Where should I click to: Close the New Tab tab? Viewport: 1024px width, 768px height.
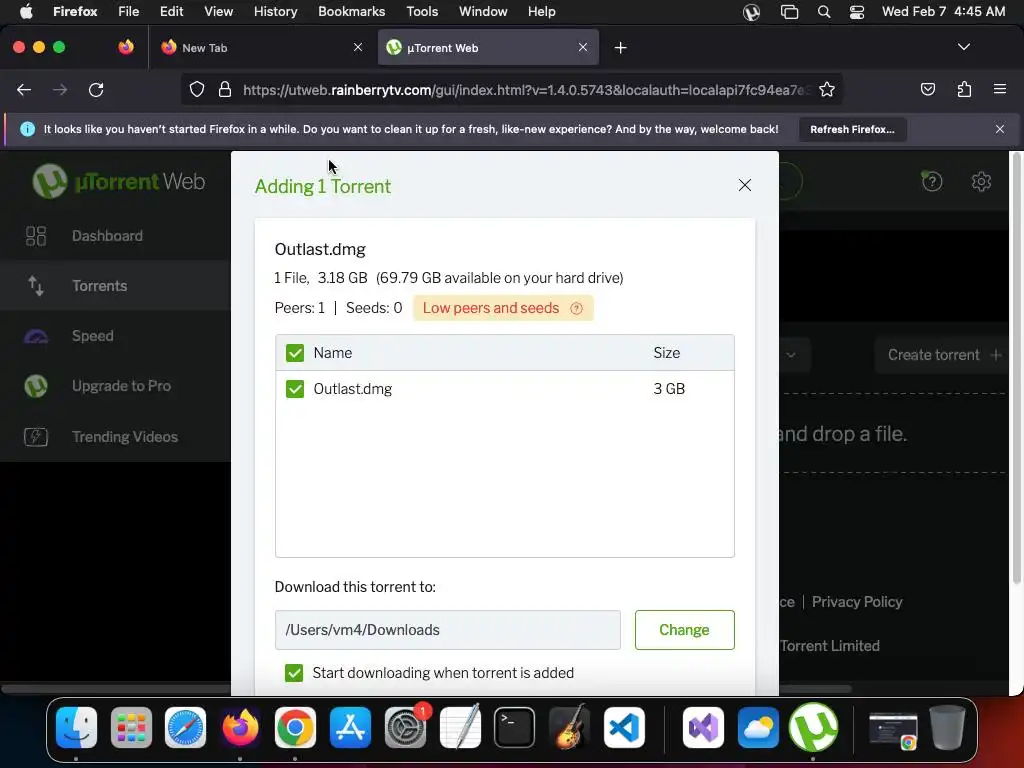358,47
